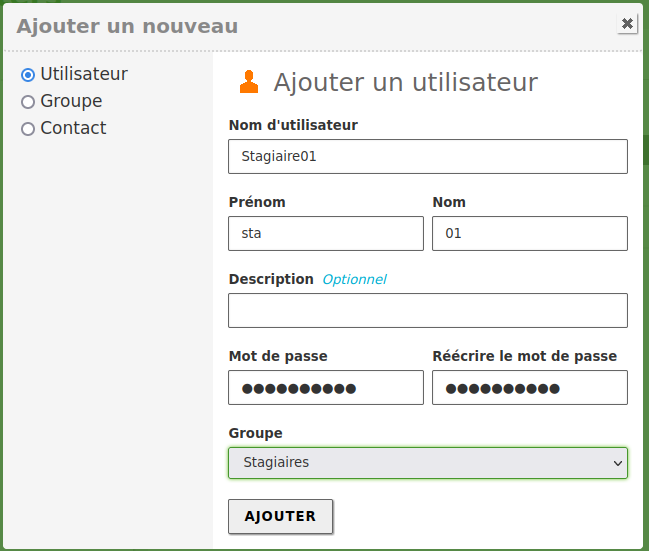The height and width of the screenshot is (551, 649).
Task: Click the AJOUTER button
Action: pyautogui.click(x=281, y=516)
